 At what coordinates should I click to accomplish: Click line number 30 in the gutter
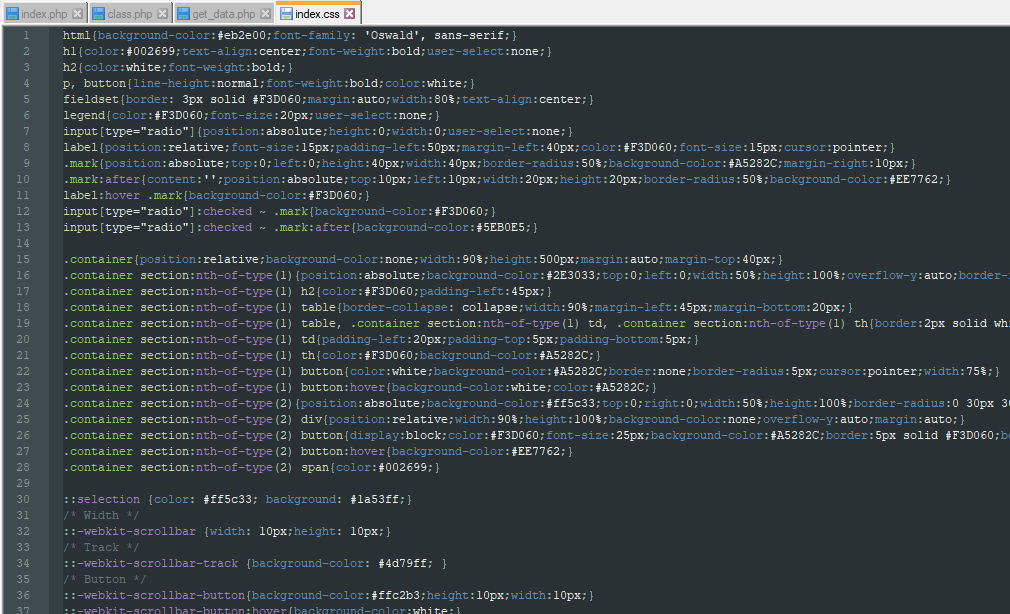click(23, 499)
